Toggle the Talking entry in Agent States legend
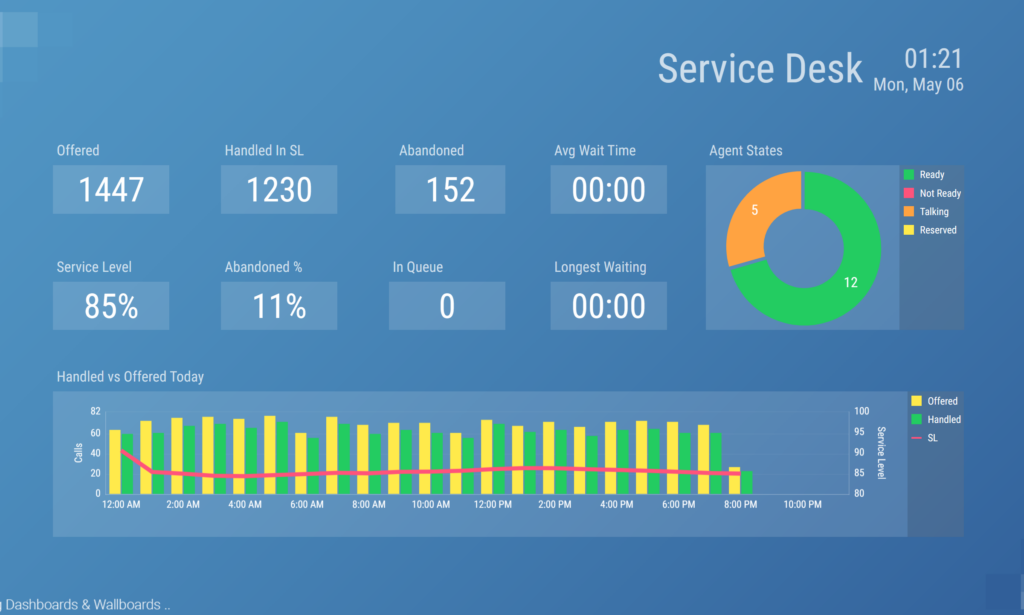This screenshot has height=615, width=1024. click(933, 212)
